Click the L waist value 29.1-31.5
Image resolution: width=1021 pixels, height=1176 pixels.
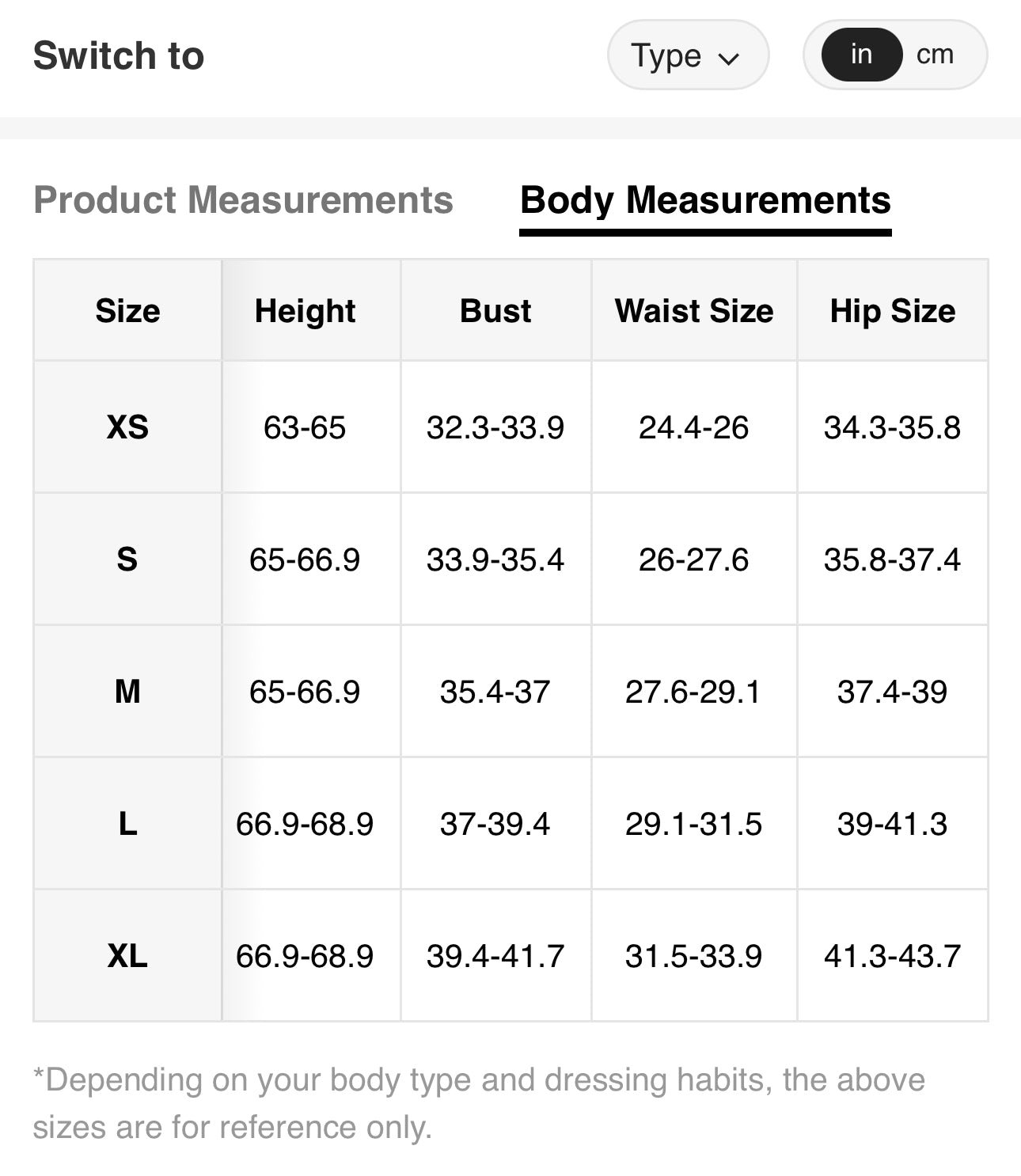(x=694, y=824)
